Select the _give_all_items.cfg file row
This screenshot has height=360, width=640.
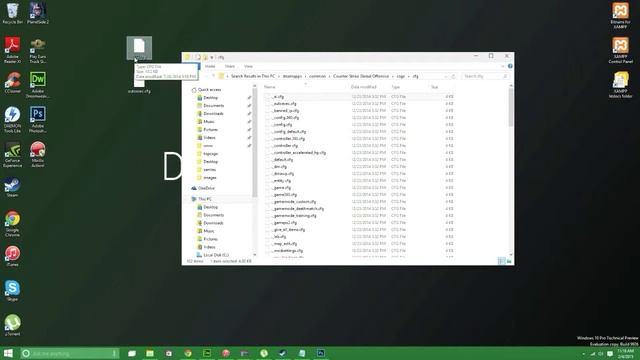point(359,229)
